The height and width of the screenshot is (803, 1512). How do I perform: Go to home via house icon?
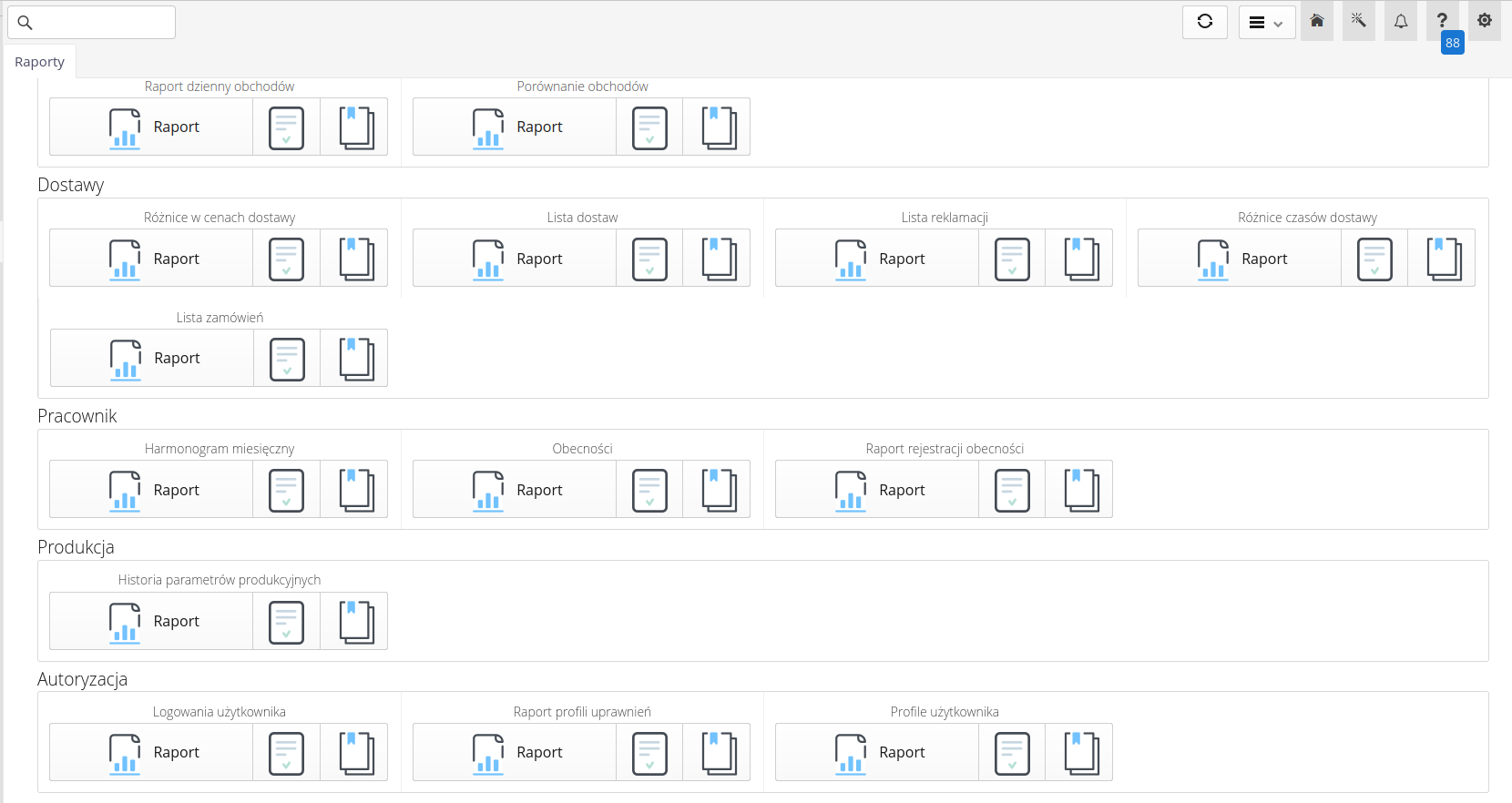(1316, 21)
